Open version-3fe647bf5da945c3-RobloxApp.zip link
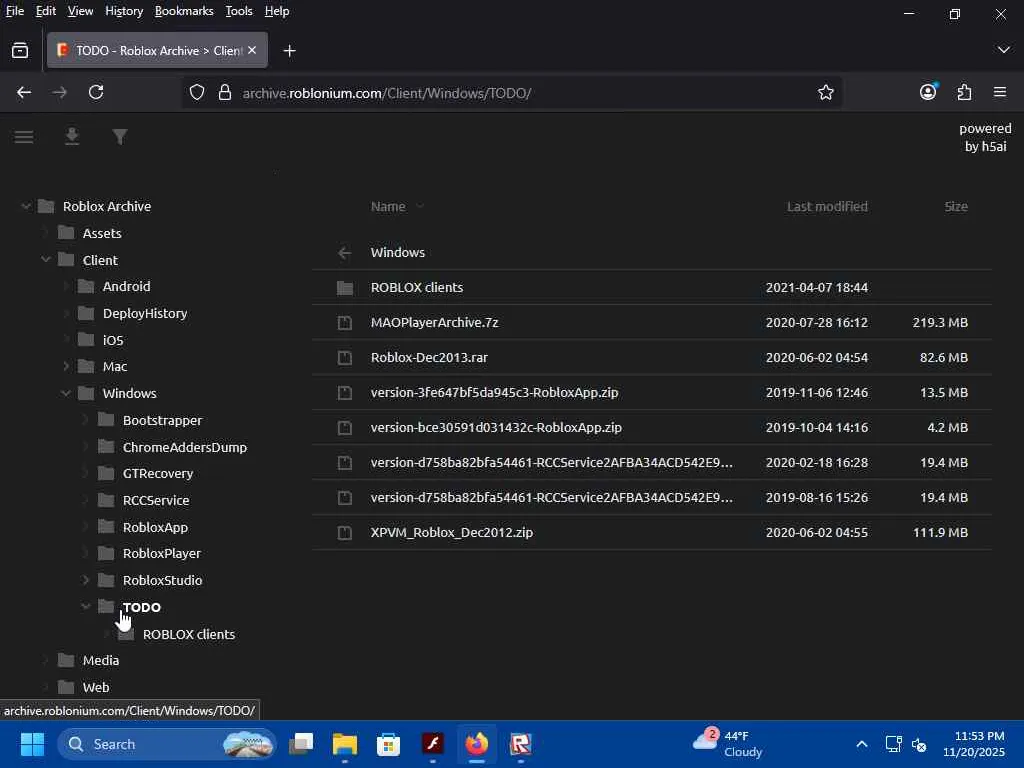The height and width of the screenshot is (768, 1024). click(494, 392)
